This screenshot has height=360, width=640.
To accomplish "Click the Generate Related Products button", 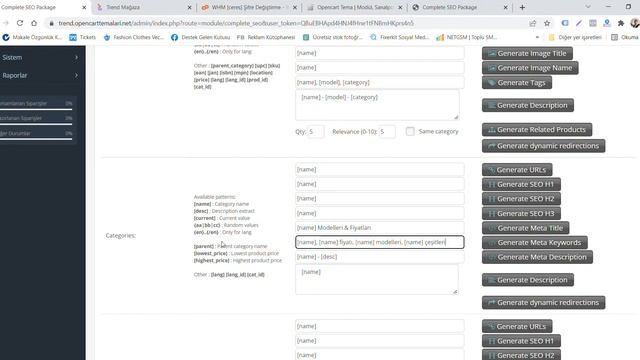I will (x=537, y=130).
